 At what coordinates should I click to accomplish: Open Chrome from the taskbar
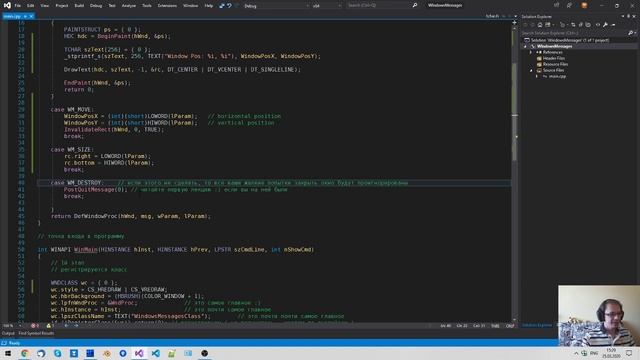tap(24, 353)
